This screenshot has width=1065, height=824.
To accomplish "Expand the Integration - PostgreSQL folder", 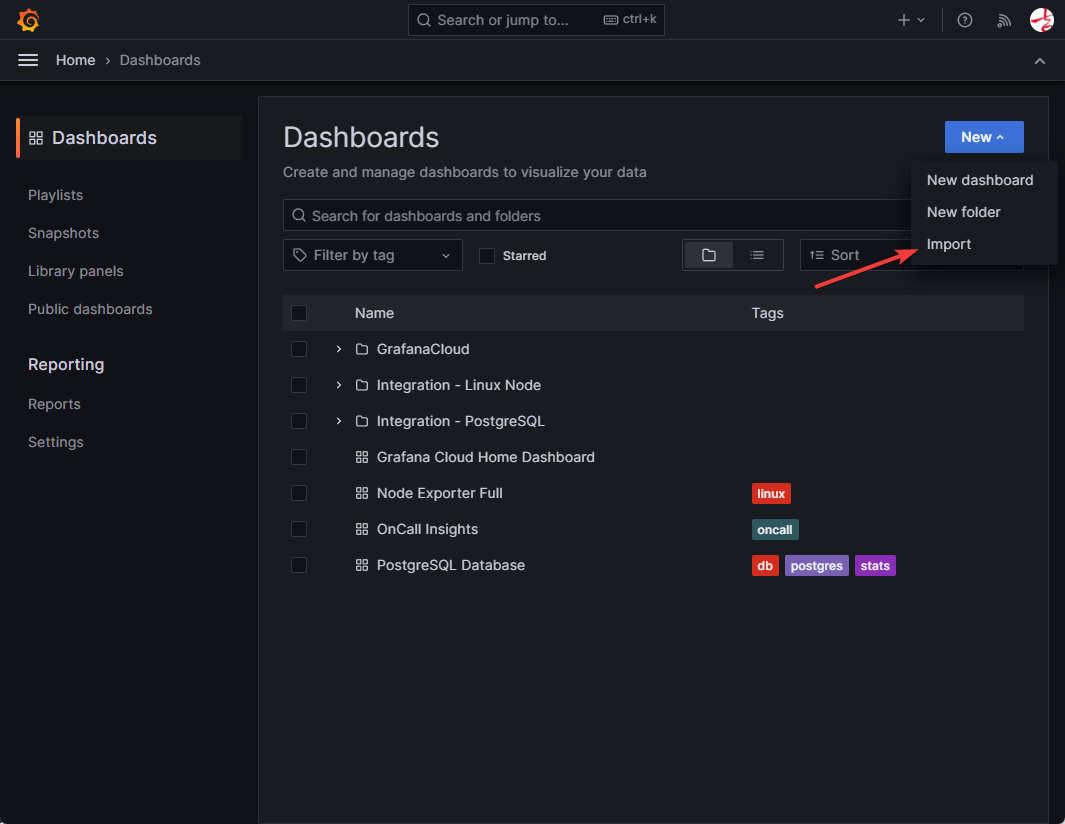I will [338, 421].
